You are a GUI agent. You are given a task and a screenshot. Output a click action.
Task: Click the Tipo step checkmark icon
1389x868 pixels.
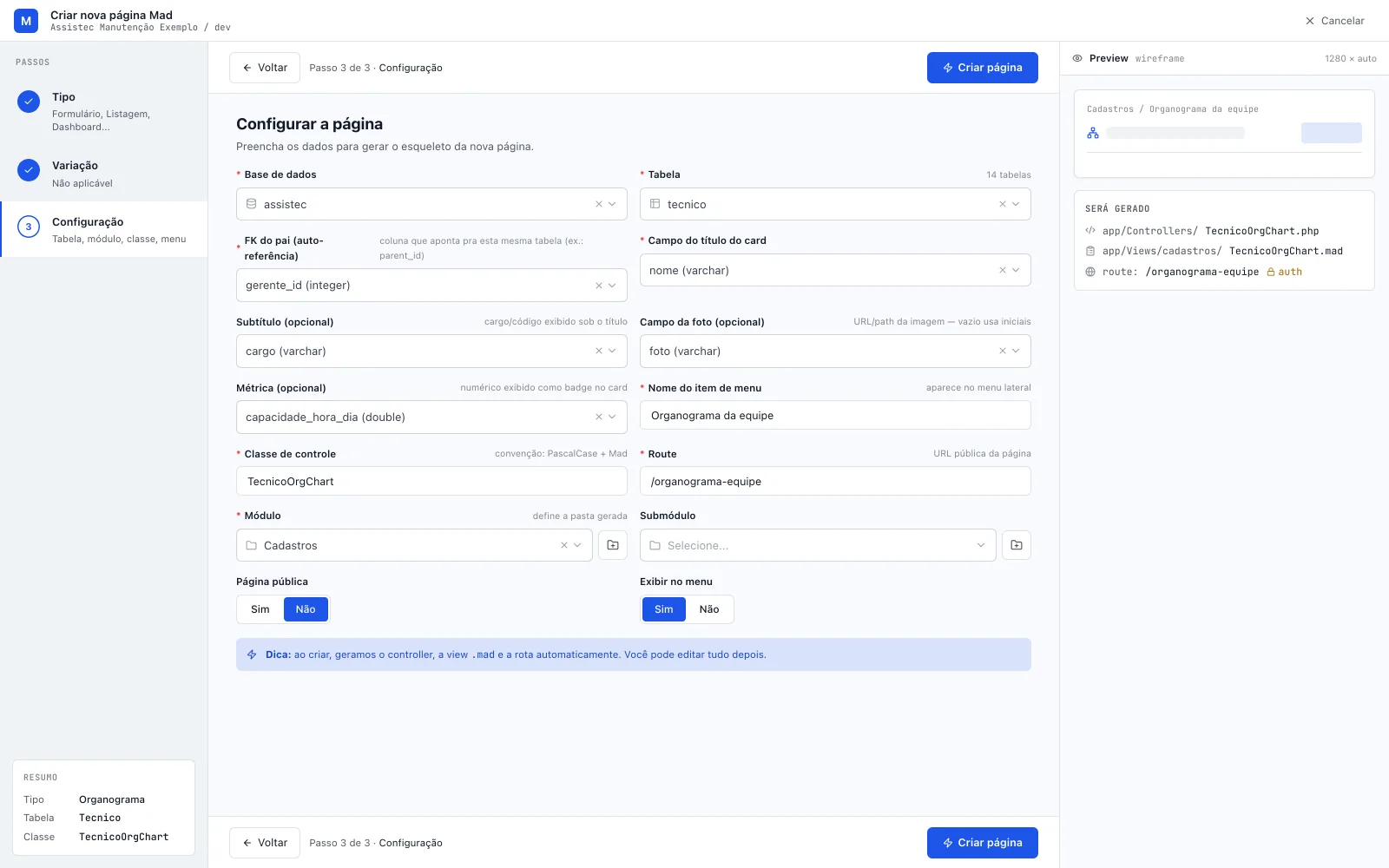tap(29, 102)
